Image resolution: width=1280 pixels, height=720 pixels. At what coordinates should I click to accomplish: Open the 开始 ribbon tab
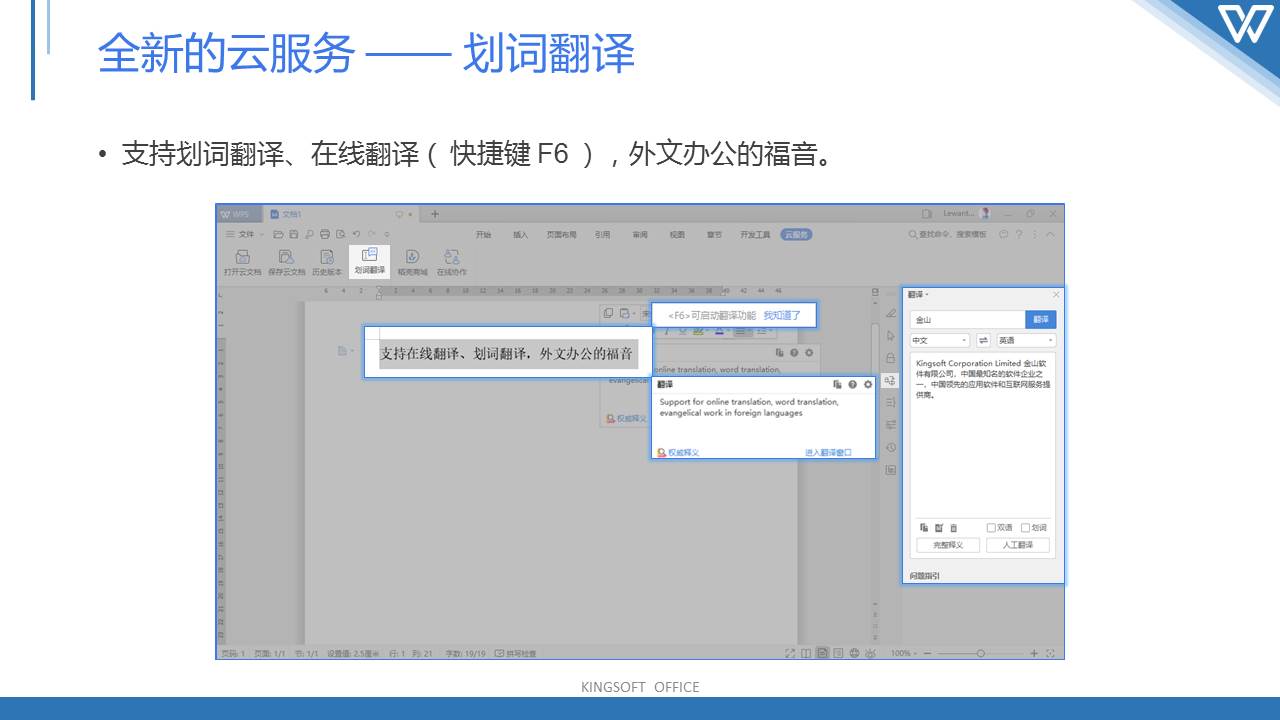484,235
